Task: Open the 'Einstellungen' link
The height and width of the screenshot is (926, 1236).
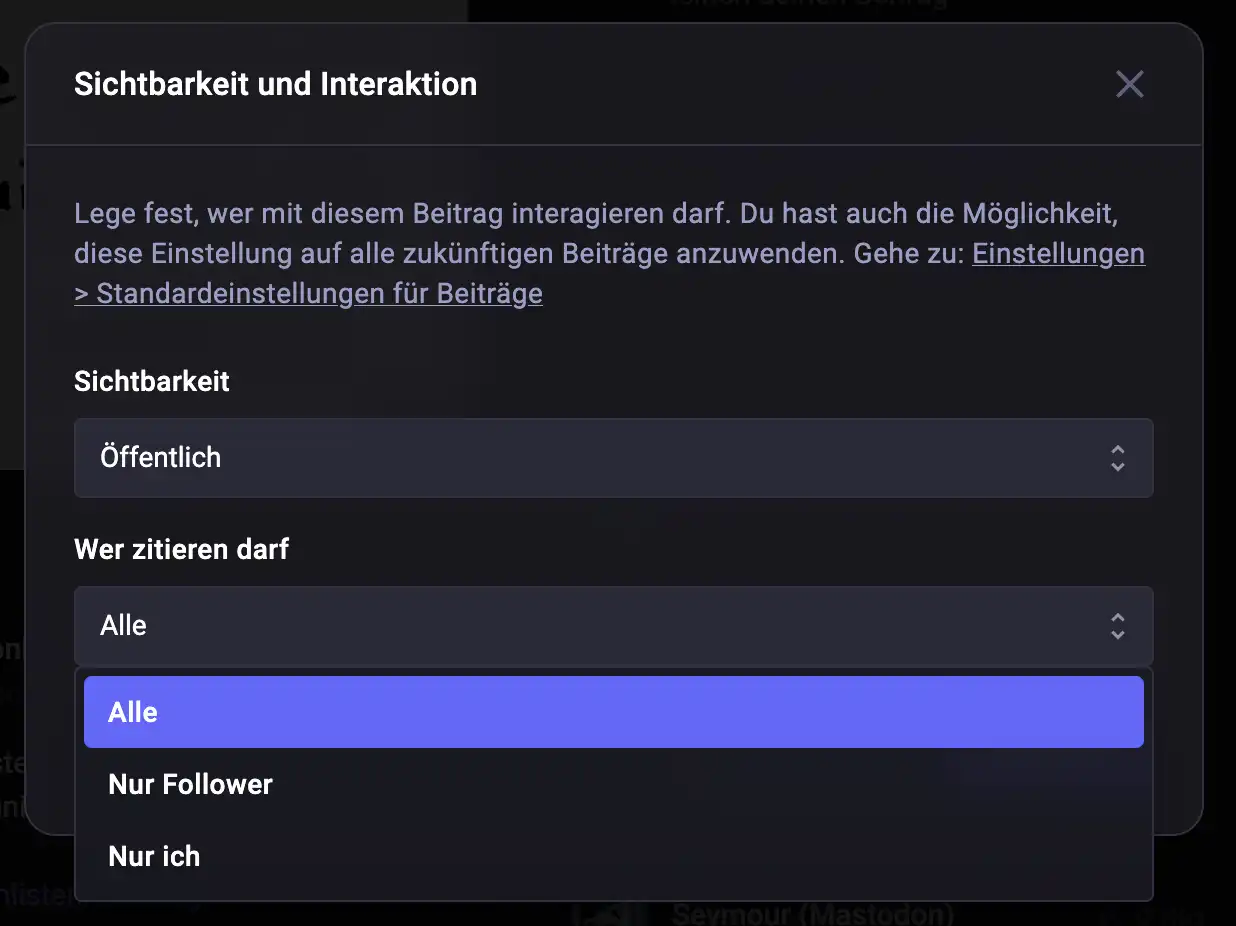Action: [x=1058, y=254]
